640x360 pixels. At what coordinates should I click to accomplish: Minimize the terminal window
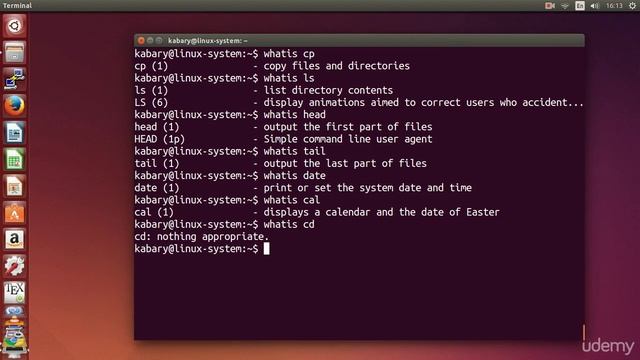point(150,40)
